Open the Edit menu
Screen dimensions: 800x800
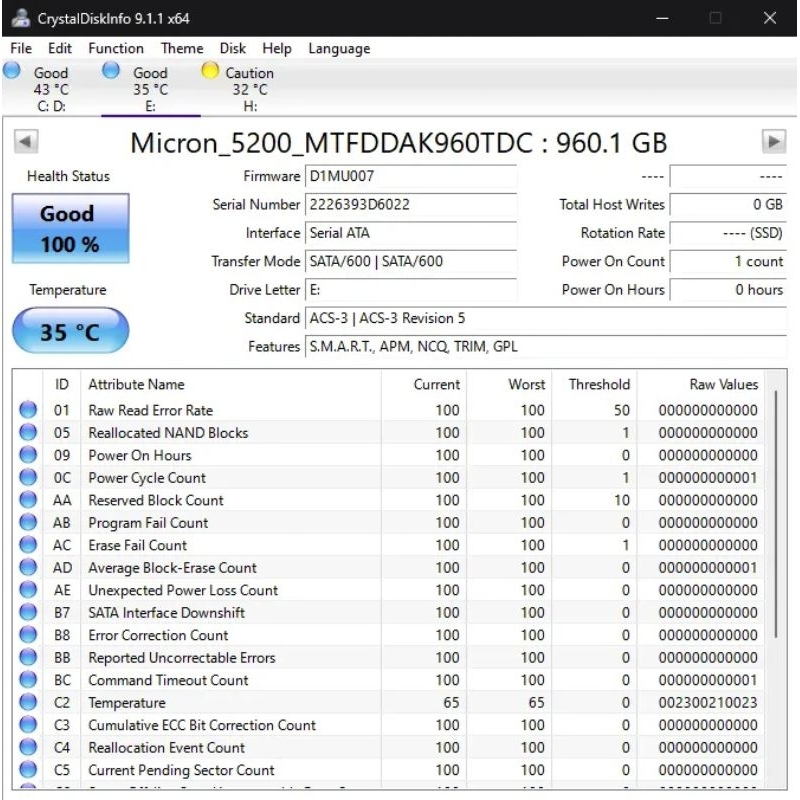coord(60,48)
